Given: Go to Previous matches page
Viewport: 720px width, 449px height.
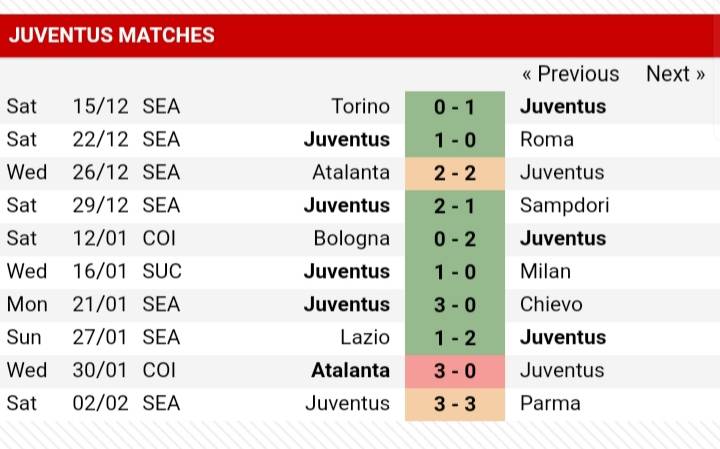Looking at the screenshot, I should pos(571,74).
